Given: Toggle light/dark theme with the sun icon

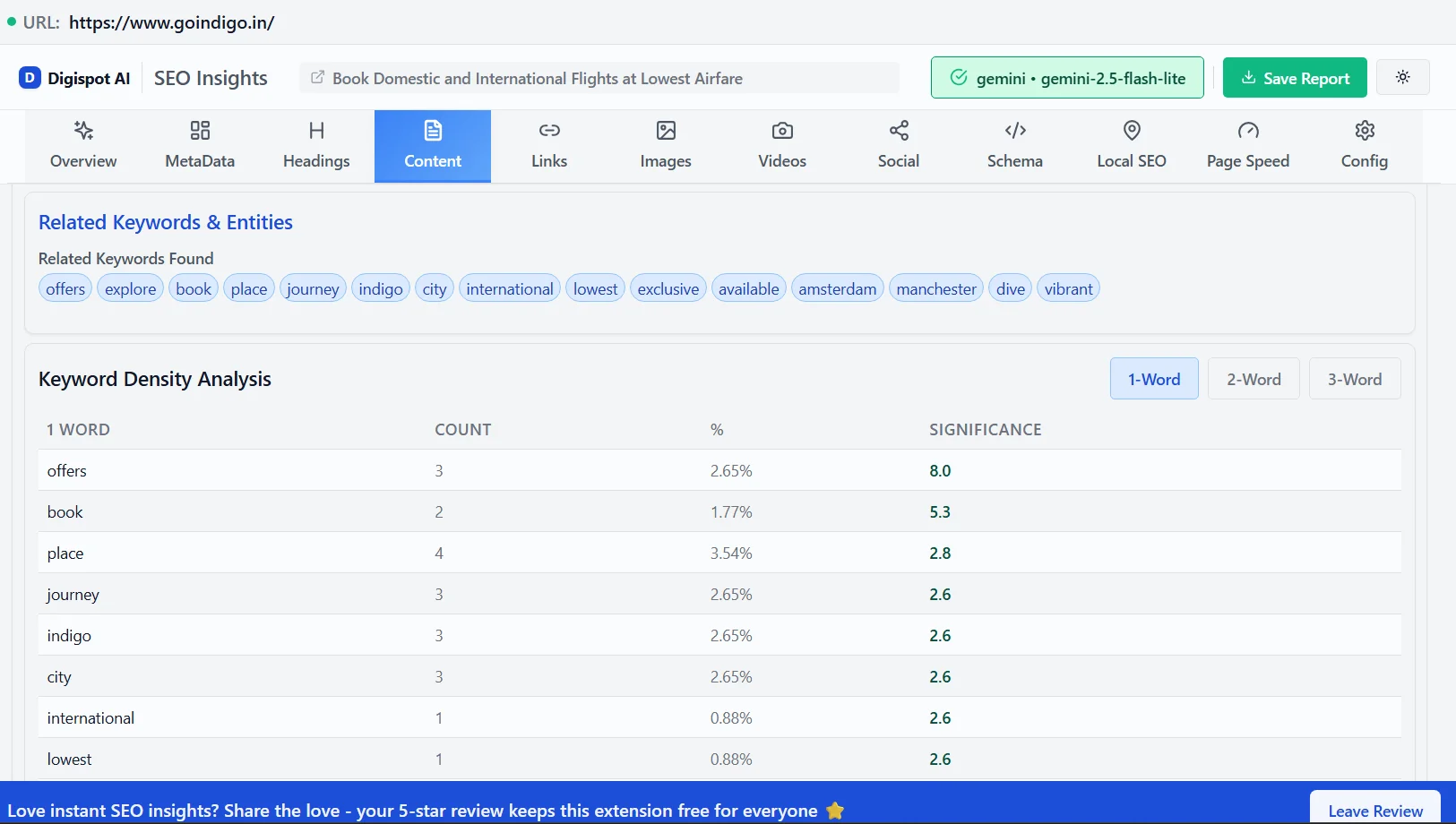Looking at the screenshot, I should pyautogui.click(x=1402, y=77).
